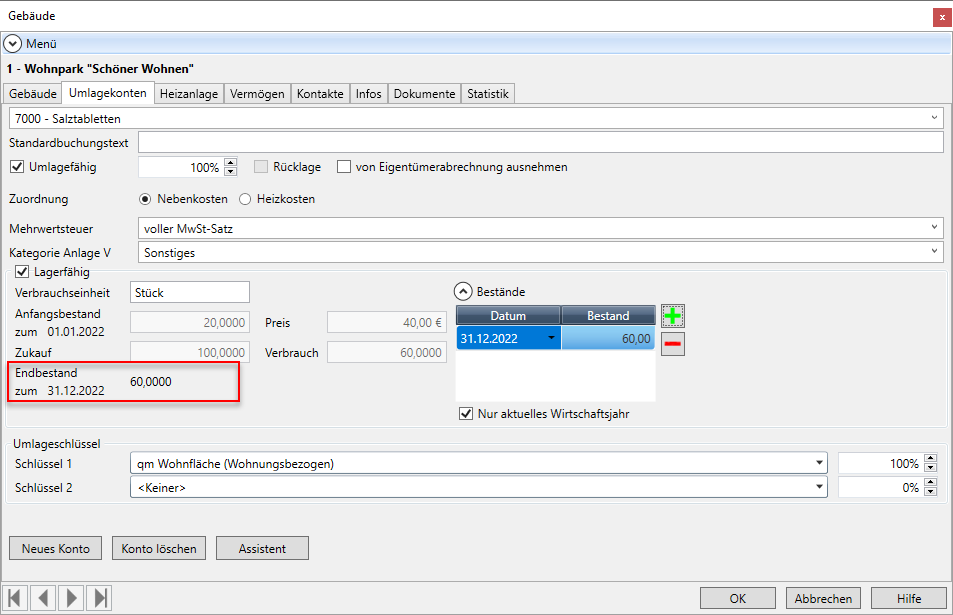This screenshot has height=615, width=953.
Task: Switch to the Heizanlage tab
Action: click(x=189, y=94)
